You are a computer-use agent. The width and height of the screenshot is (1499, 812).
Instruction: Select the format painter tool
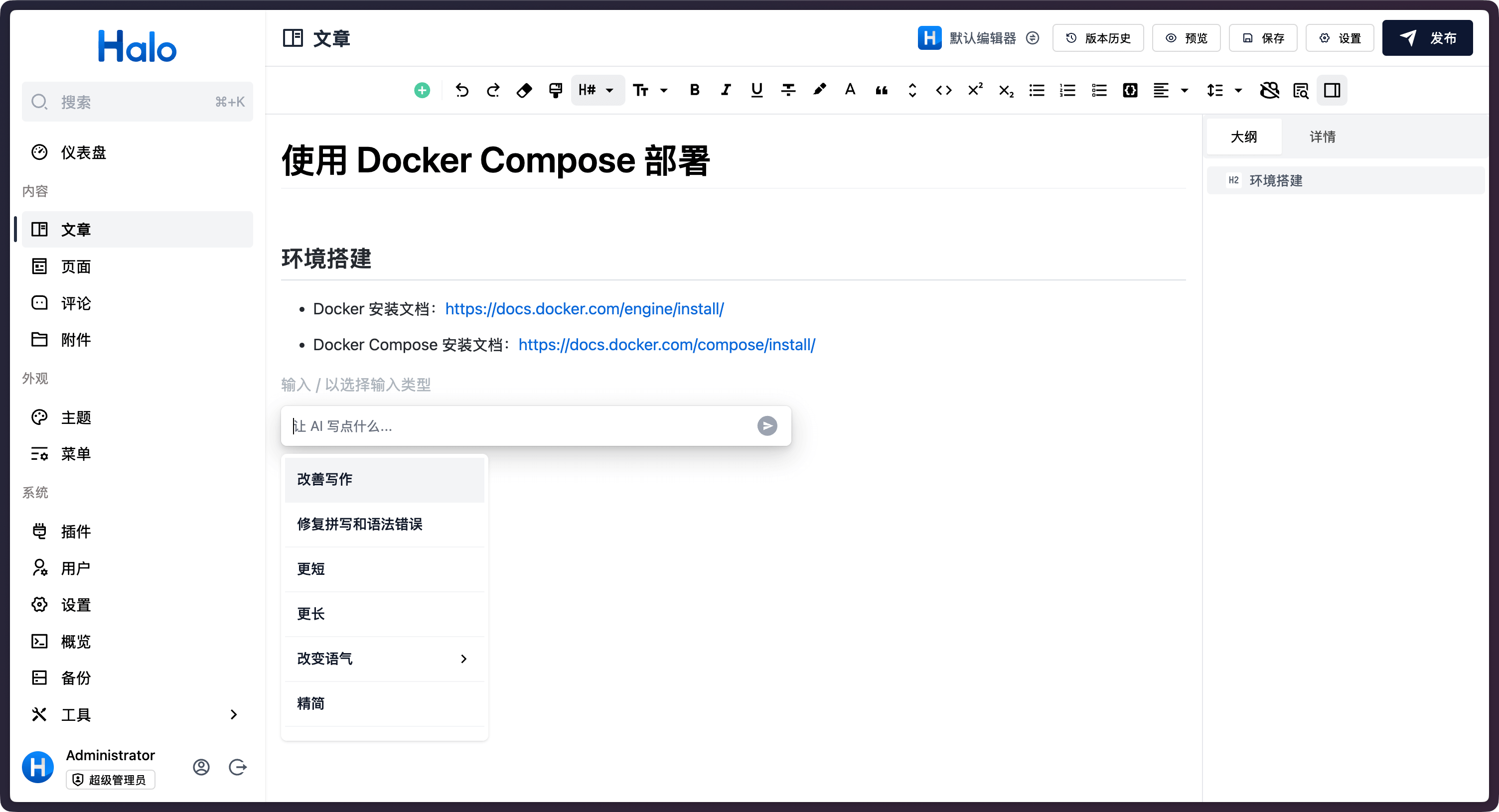tap(555, 90)
